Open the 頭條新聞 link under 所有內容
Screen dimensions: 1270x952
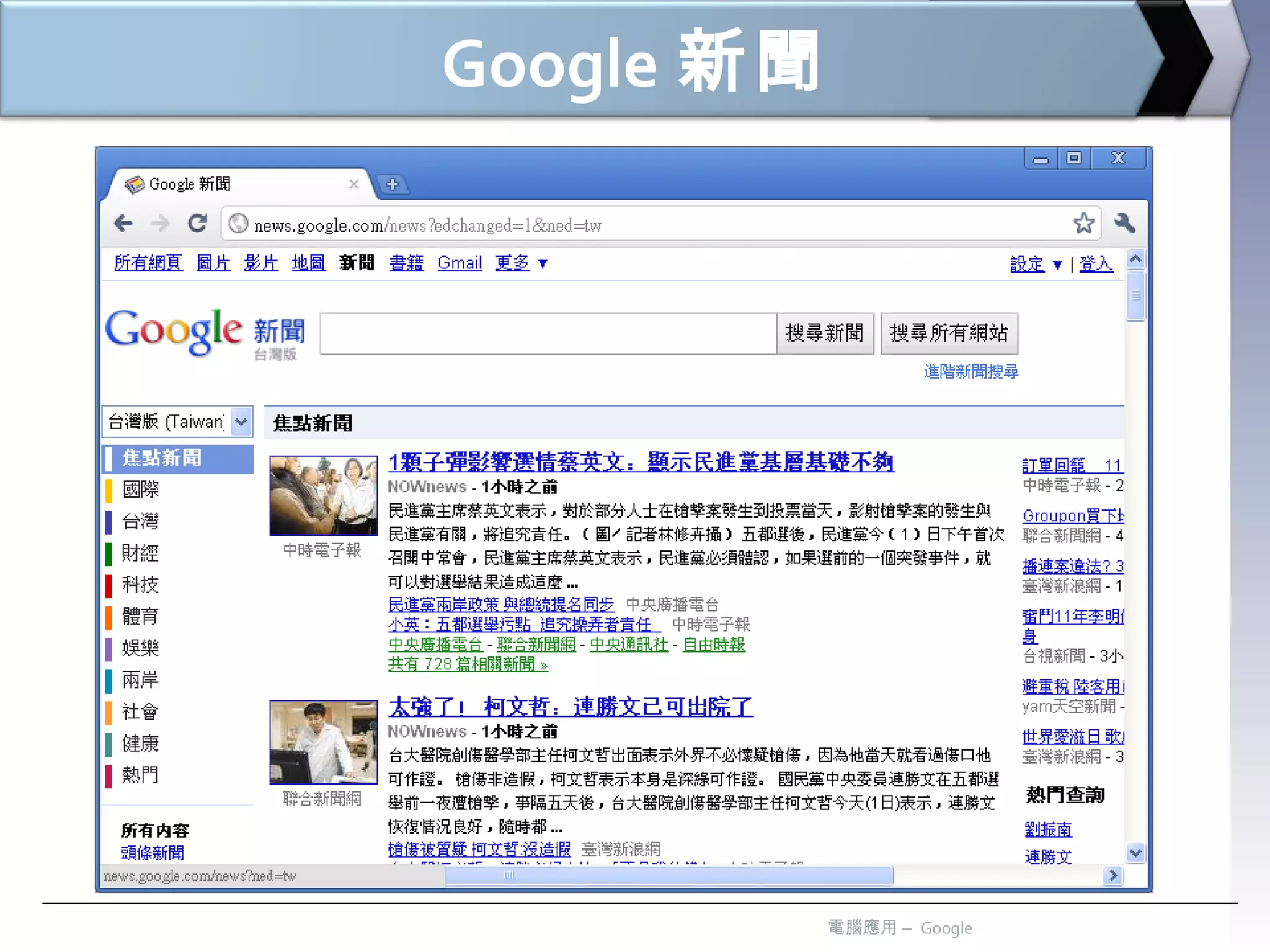[x=152, y=853]
